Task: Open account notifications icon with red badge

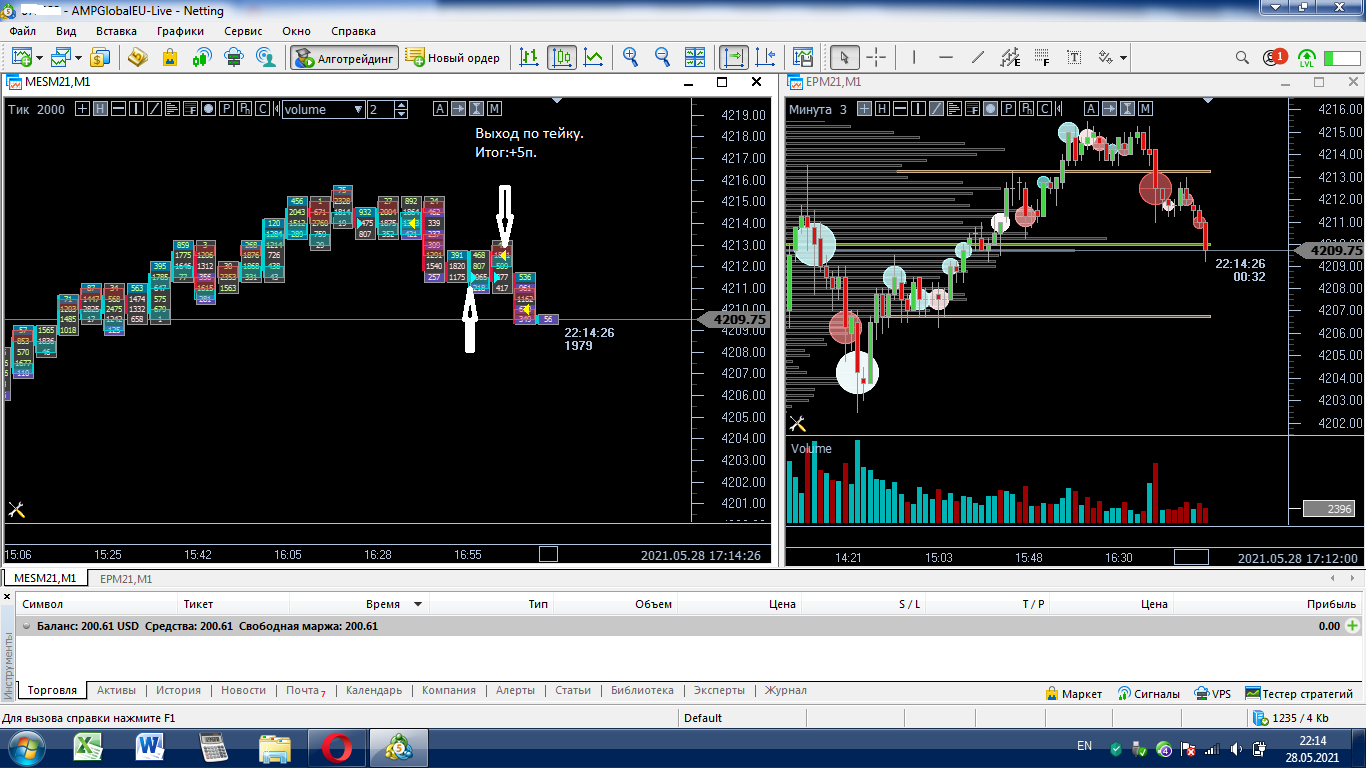Action: tap(1274, 57)
